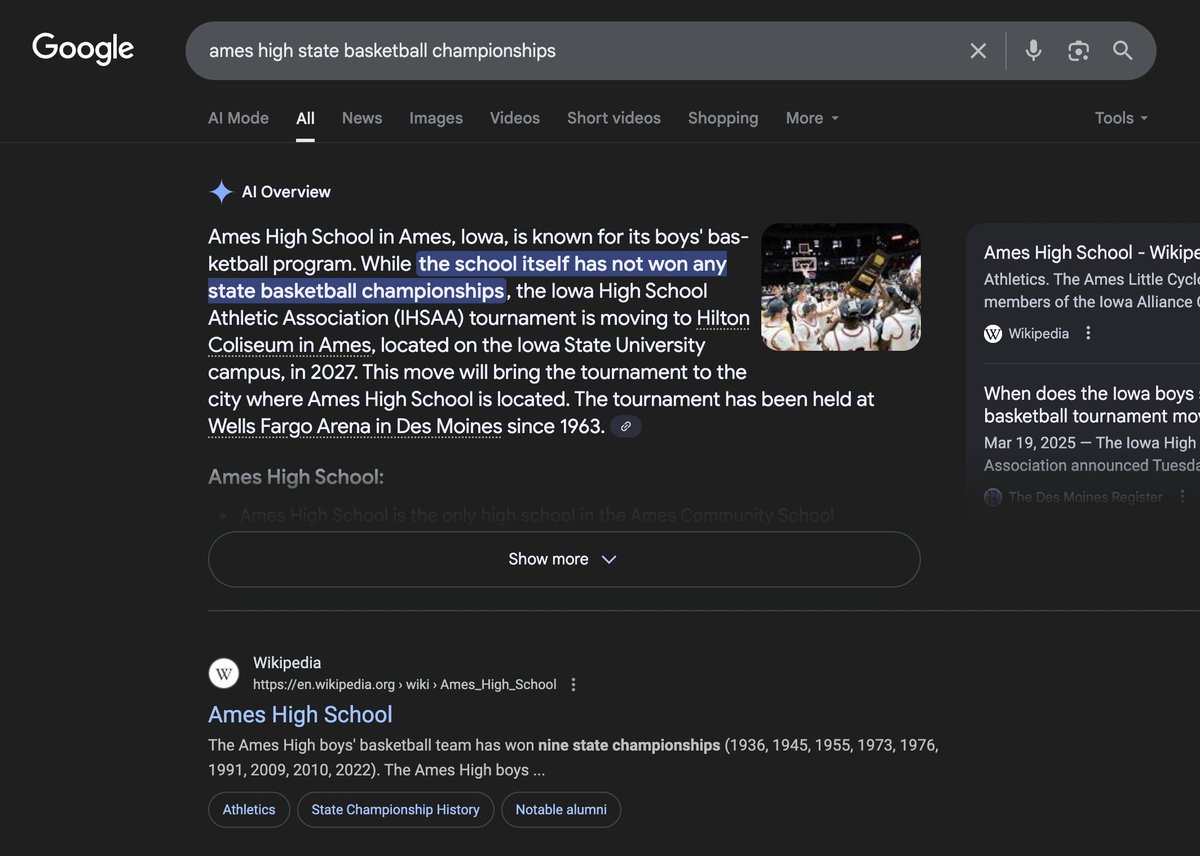Open the Tools dropdown
Viewport: 1200px width, 856px height.
[1121, 118]
